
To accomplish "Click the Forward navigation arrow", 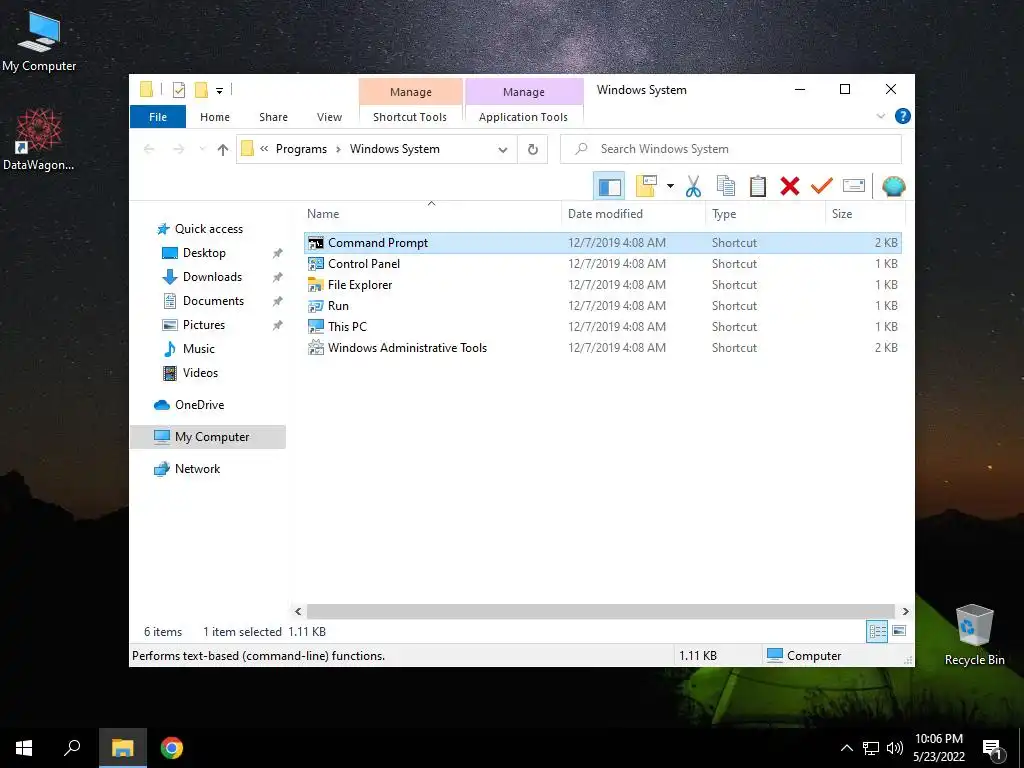I will (x=178, y=150).
